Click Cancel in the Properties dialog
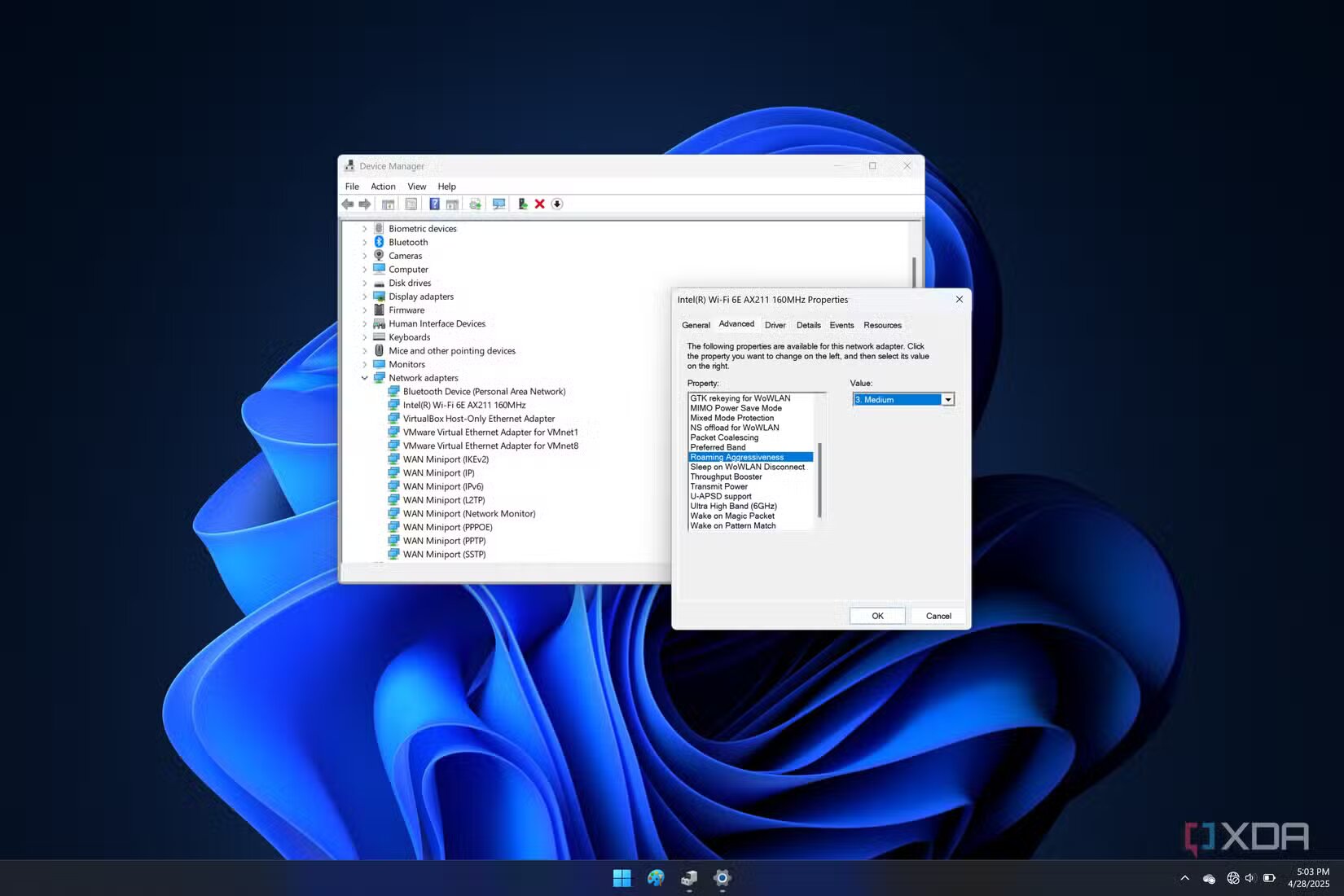 click(938, 616)
